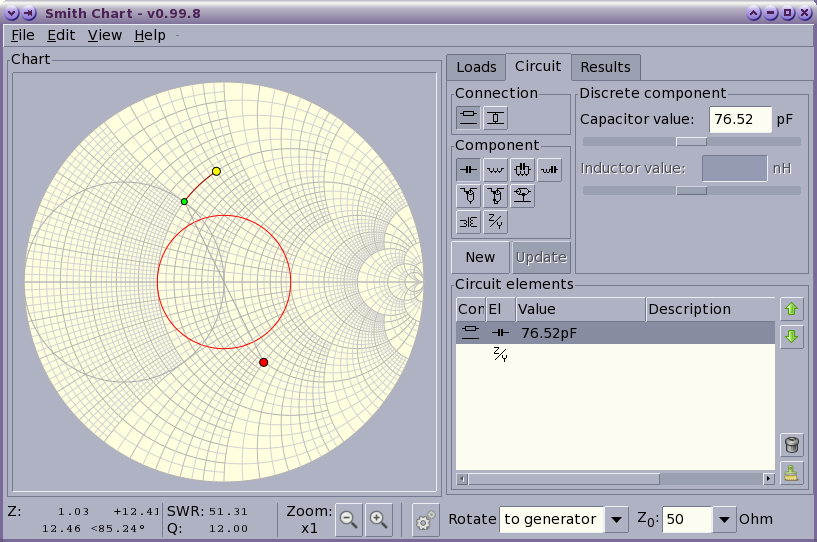817x542 pixels.
Task: Click the pin window icon in title bar
Action: (29, 13)
